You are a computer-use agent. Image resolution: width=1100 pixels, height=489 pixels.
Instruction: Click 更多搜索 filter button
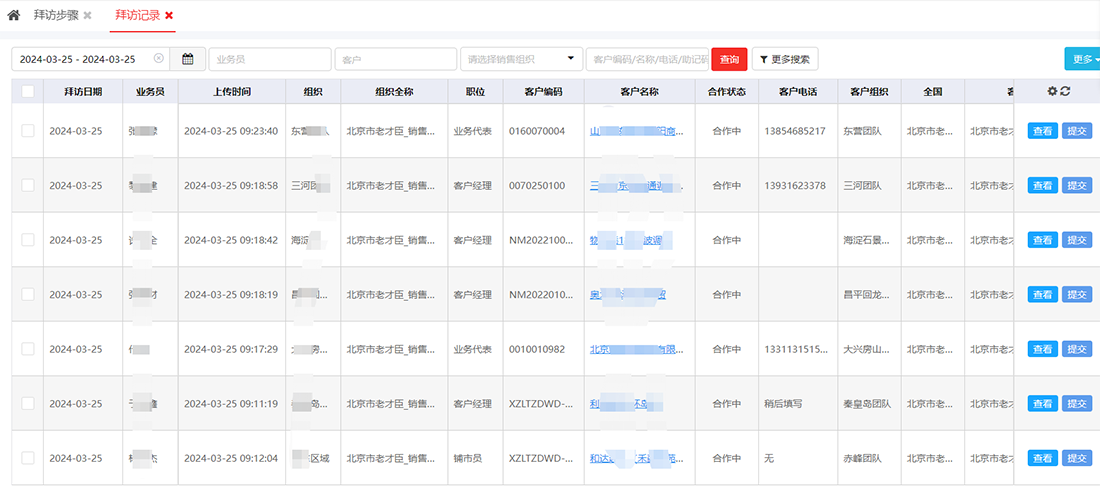[784, 59]
